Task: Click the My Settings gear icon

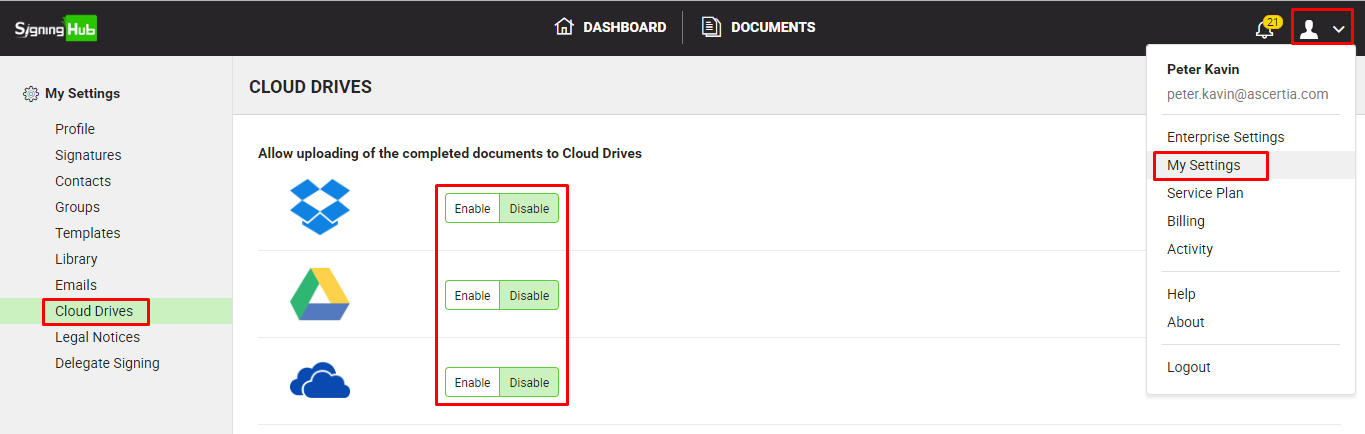Action: [31, 94]
